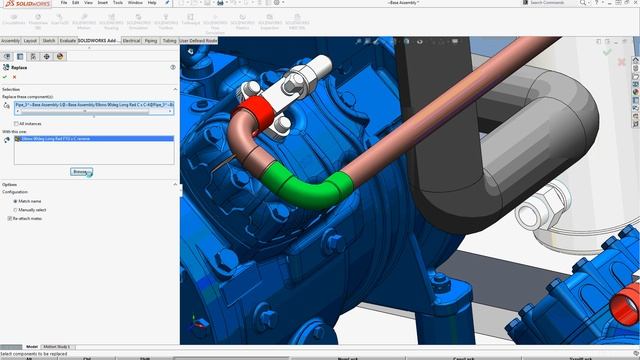Image resolution: width=640 pixels, height=360 pixels.
Task: Open the Edit menu
Action: [76, 3]
